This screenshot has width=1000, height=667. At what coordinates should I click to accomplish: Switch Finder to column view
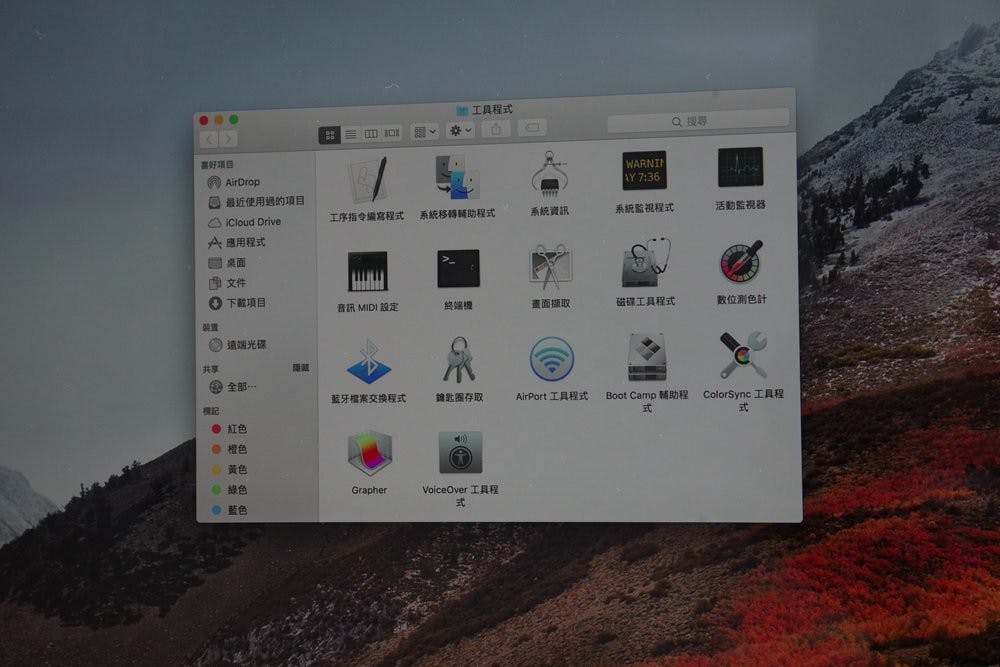371,134
